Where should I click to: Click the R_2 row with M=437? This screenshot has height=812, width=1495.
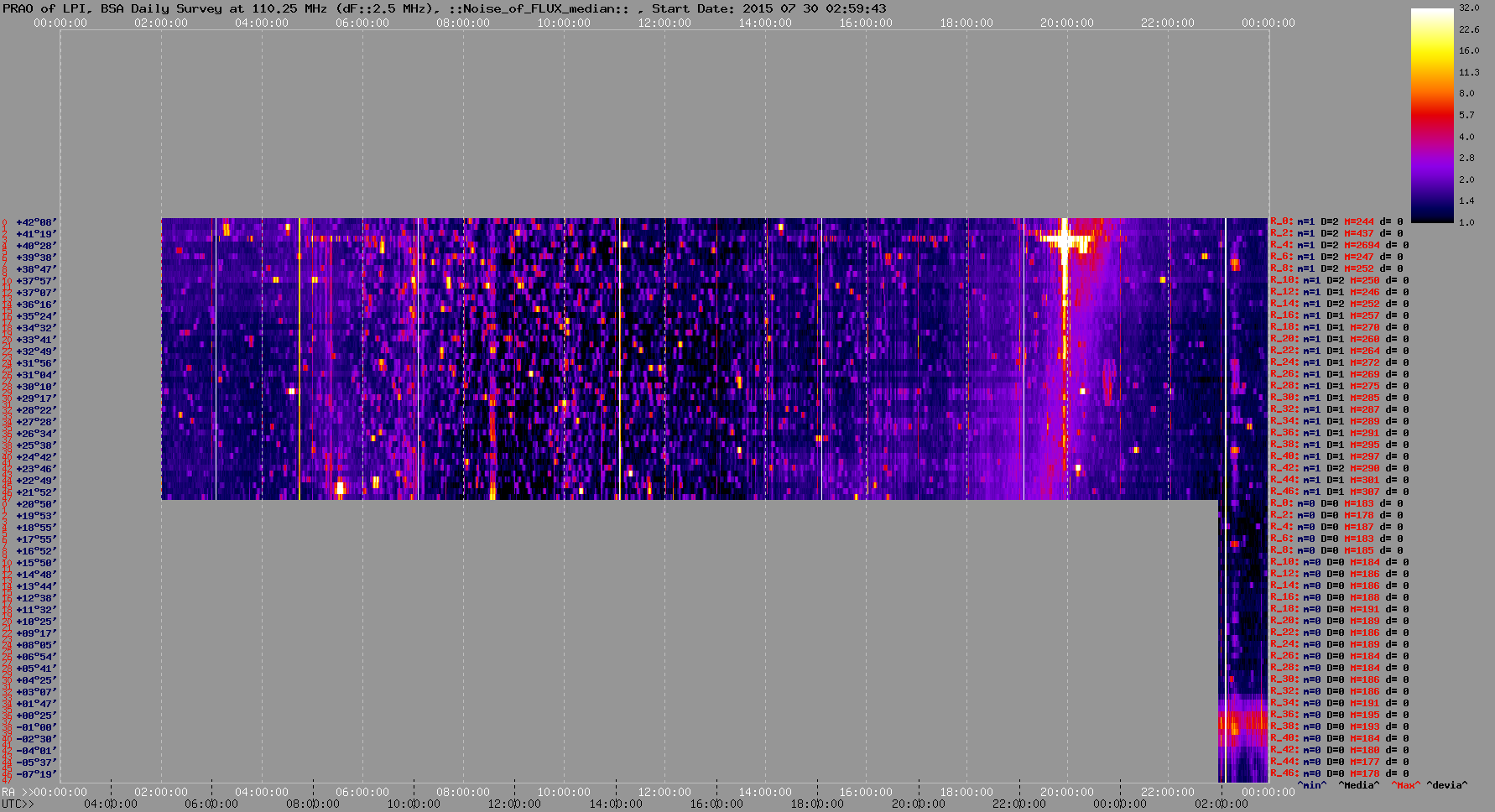point(1337,233)
